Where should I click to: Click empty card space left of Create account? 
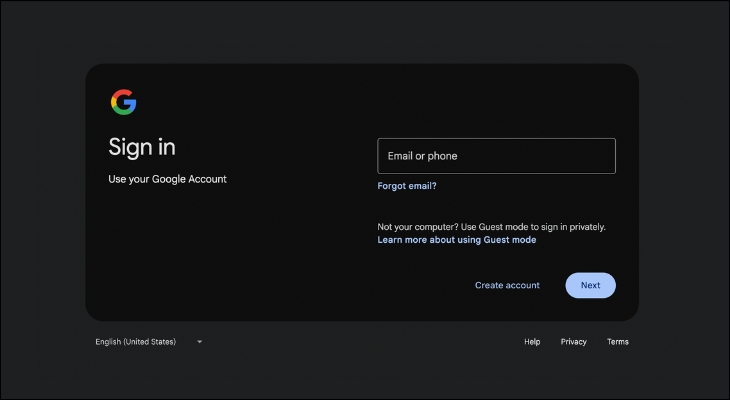click(300, 285)
